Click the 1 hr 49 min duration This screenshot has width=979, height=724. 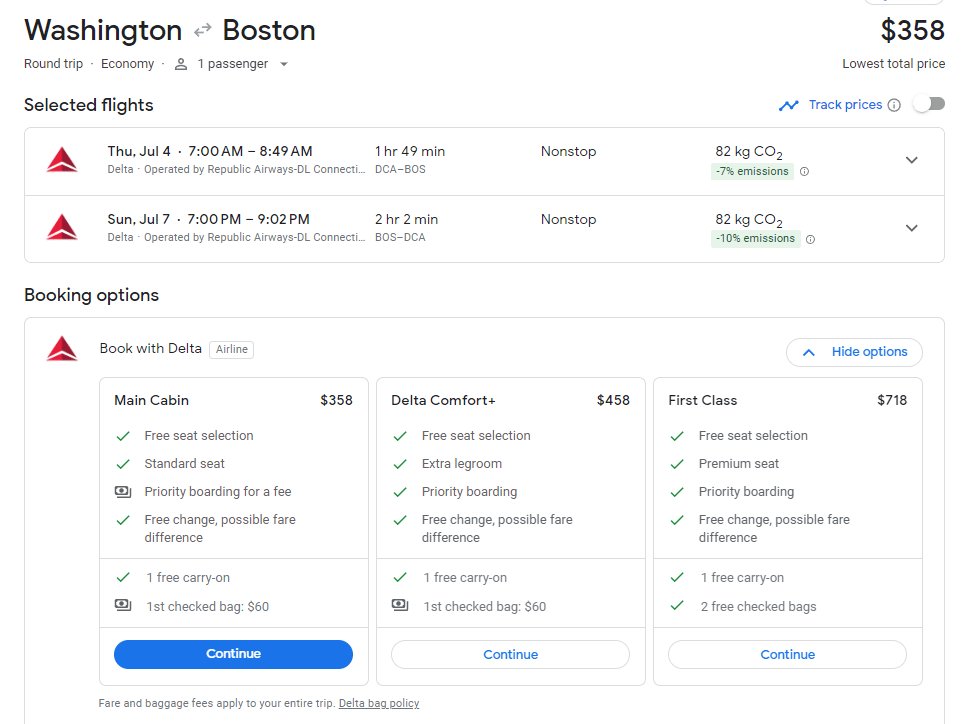tap(410, 152)
